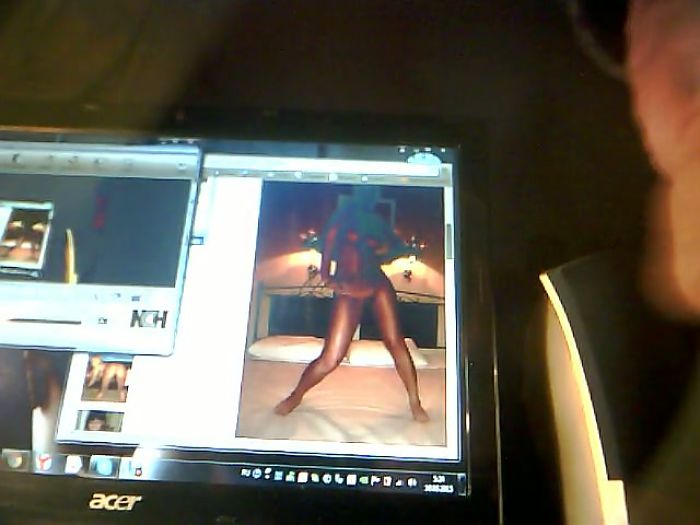Open Google Chrome from the taskbar
Image resolution: width=700 pixels, height=525 pixels.
pos(14,460)
